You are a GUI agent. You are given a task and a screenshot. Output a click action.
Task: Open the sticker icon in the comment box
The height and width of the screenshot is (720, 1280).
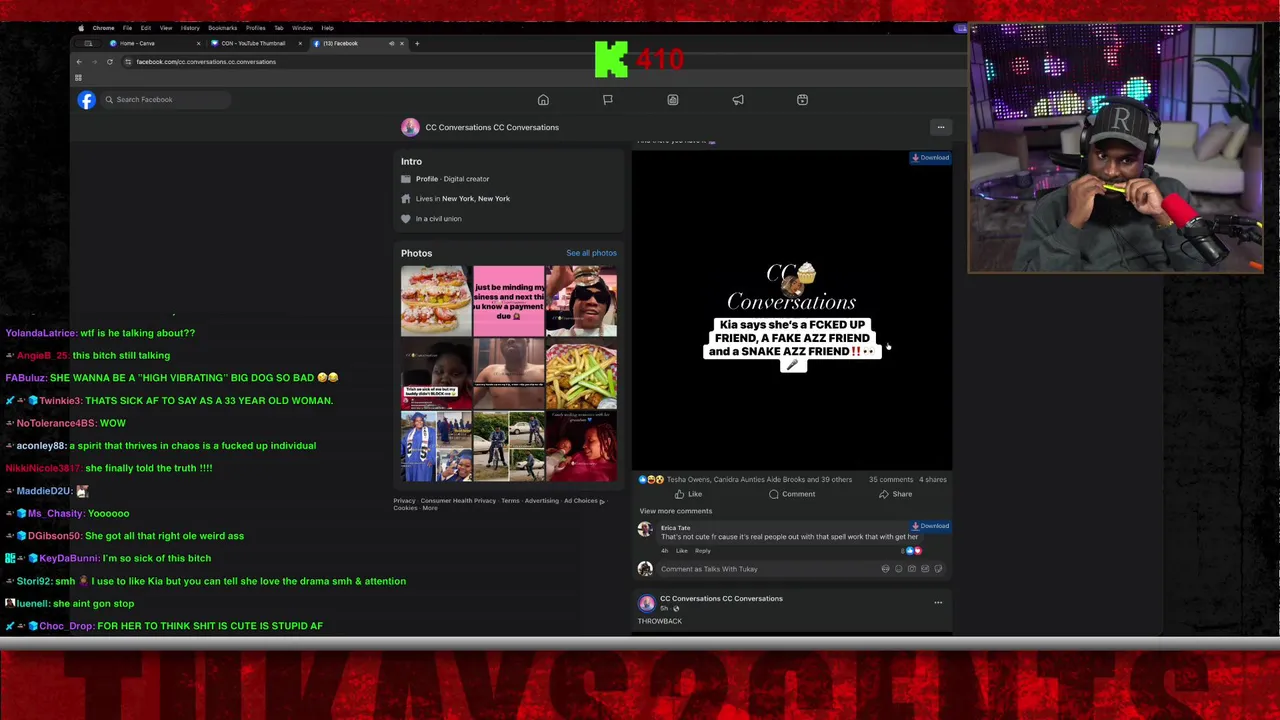point(938,569)
